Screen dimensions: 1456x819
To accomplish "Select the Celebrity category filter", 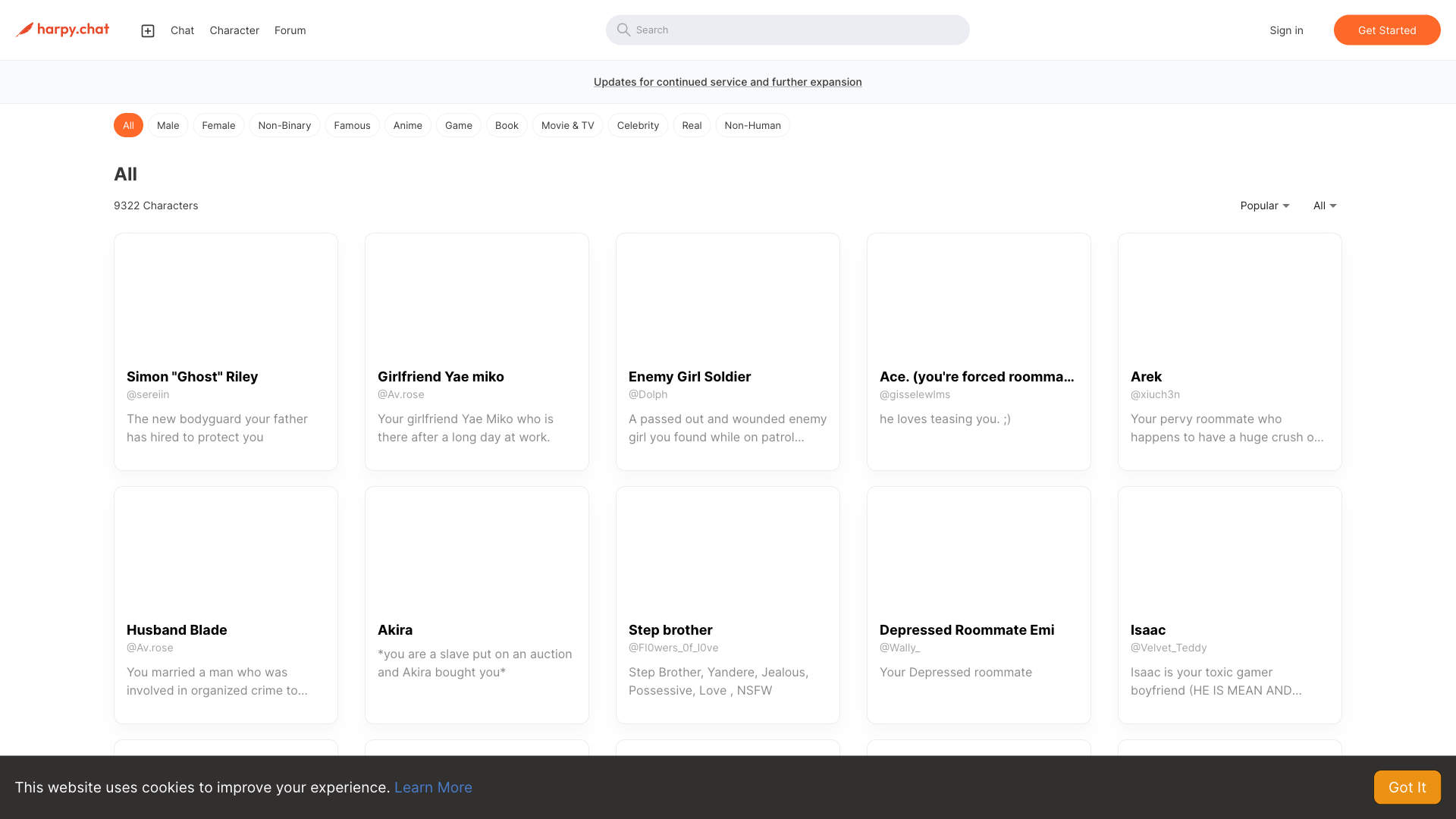I will click(x=638, y=125).
